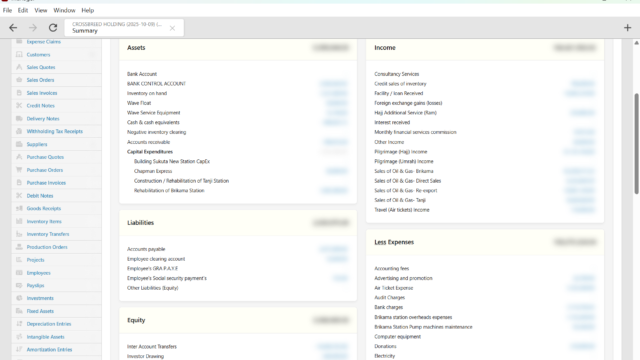Click the scrollbar up arrow
Image resolution: width=640 pixels, height=360 pixels.
coord(636,42)
